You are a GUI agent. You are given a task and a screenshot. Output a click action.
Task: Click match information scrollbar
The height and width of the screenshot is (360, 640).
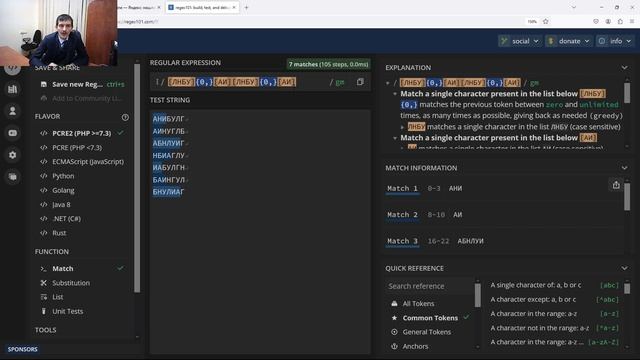[x=627, y=196]
